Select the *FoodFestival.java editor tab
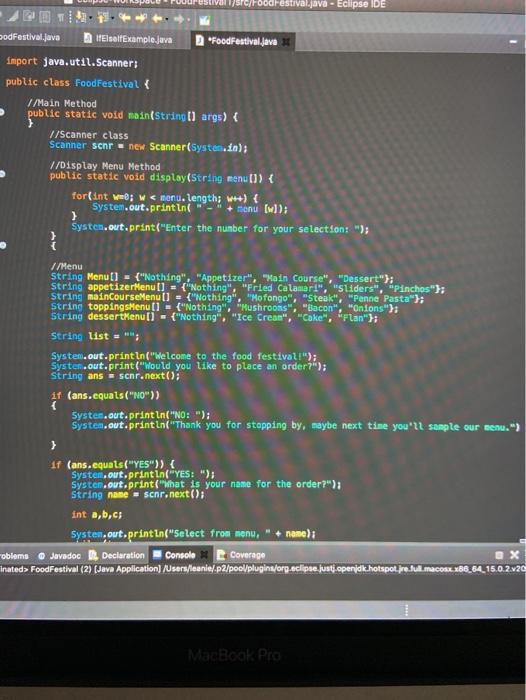 point(243,42)
